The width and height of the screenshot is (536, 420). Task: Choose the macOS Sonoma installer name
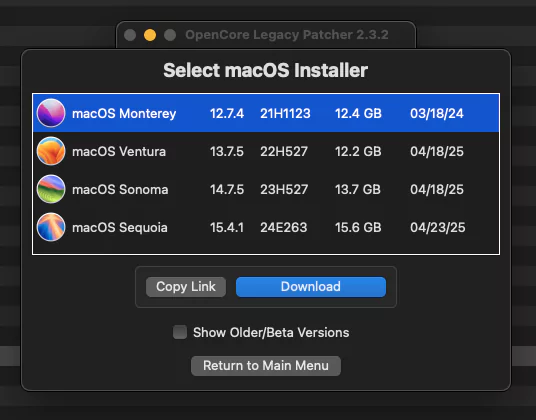[120, 189]
